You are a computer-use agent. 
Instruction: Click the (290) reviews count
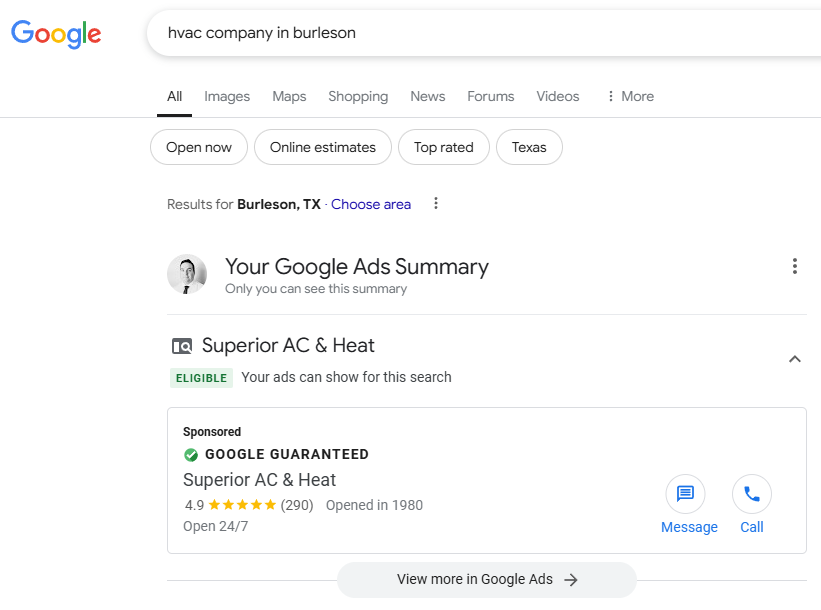pos(297,505)
